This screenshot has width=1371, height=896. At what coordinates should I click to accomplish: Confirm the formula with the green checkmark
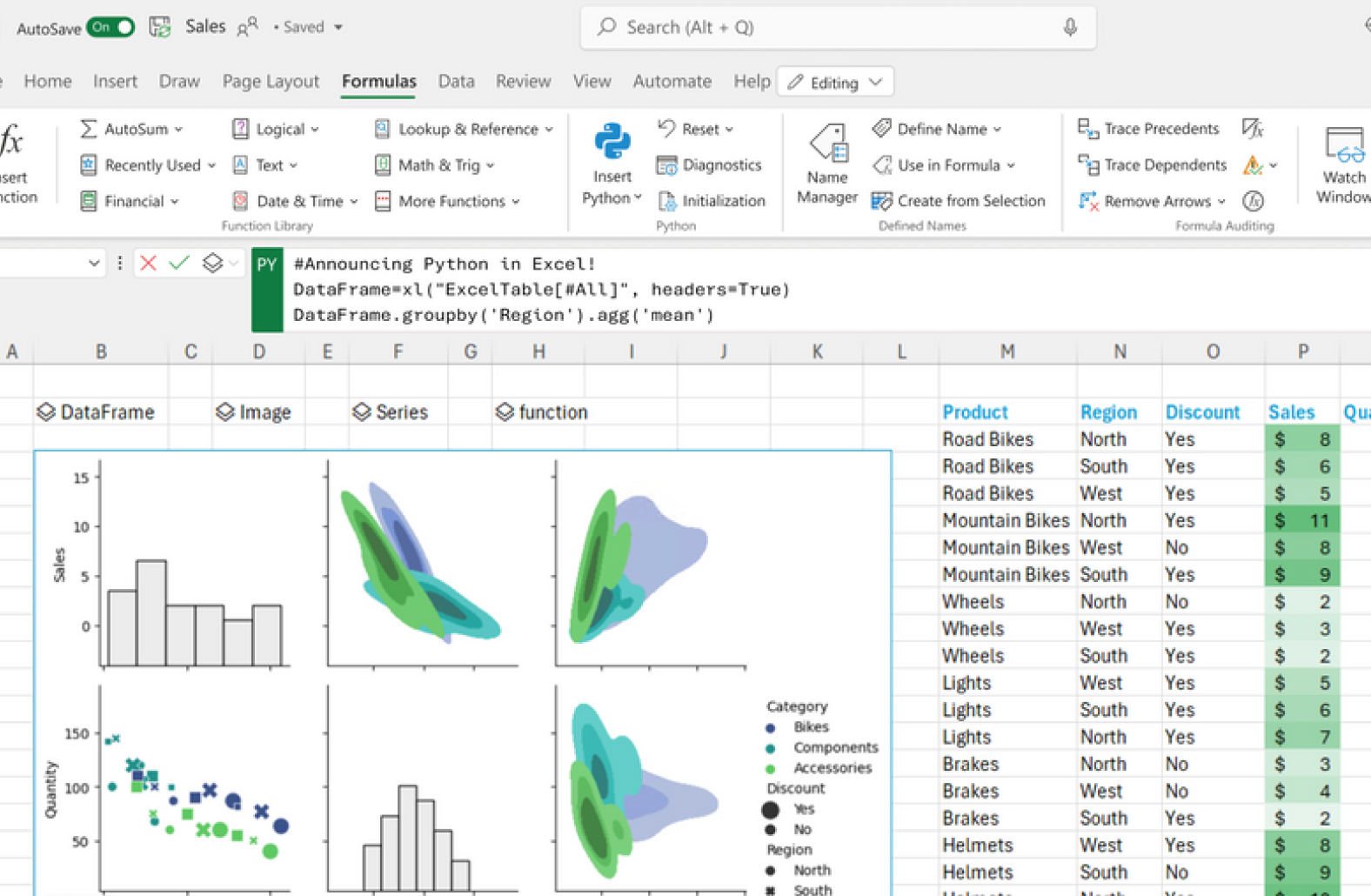click(179, 263)
